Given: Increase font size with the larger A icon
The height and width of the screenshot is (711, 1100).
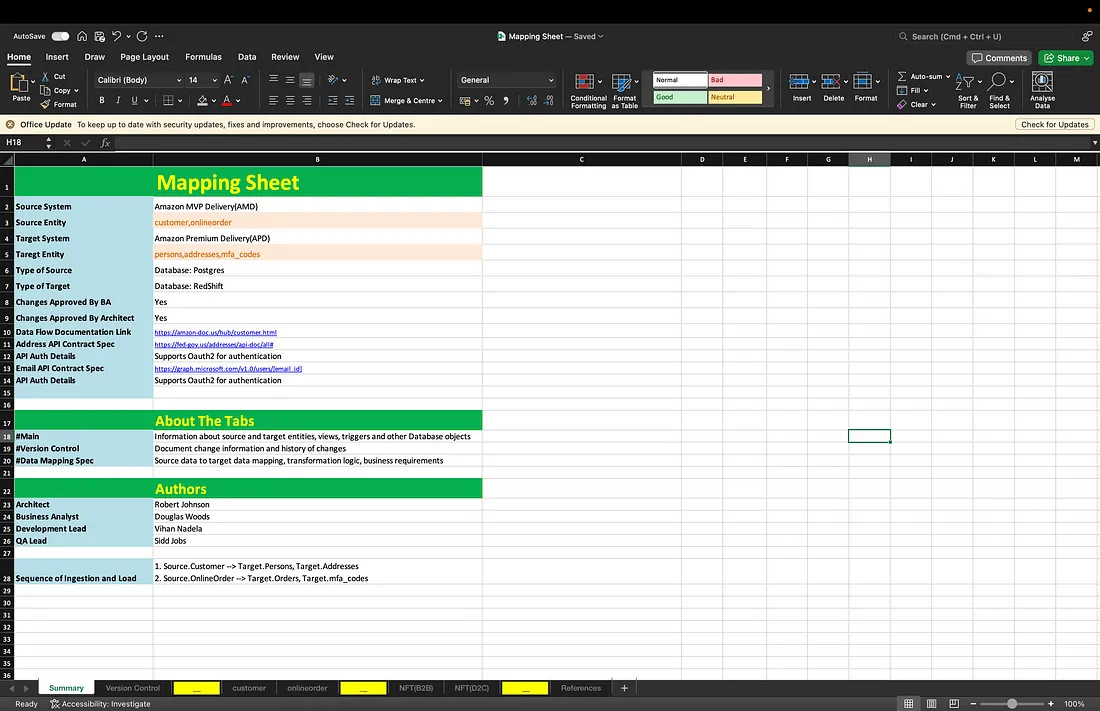Looking at the screenshot, I should (228, 80).
